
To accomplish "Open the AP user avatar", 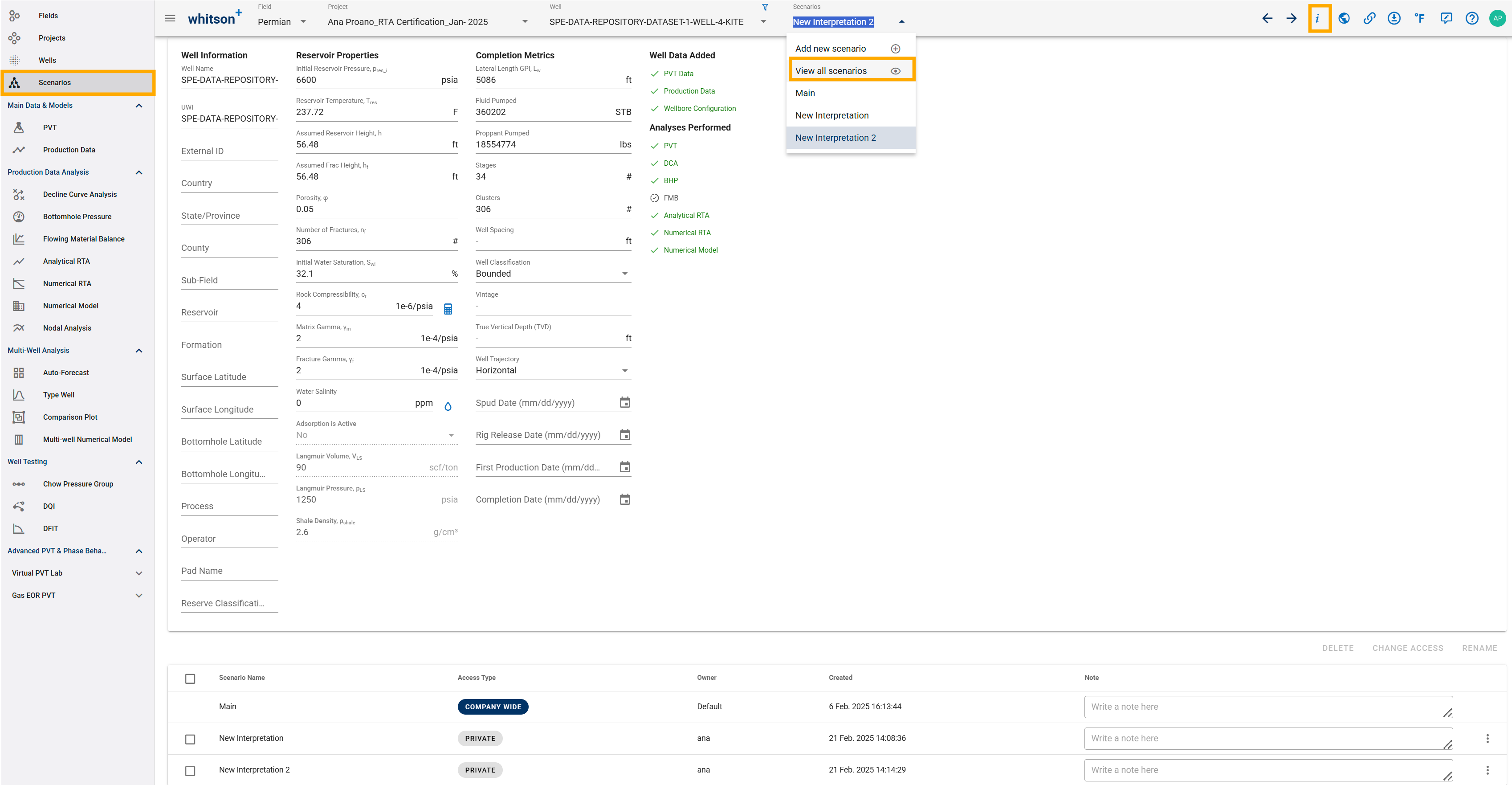I will pyautogui.click(x=1497, y=18).
